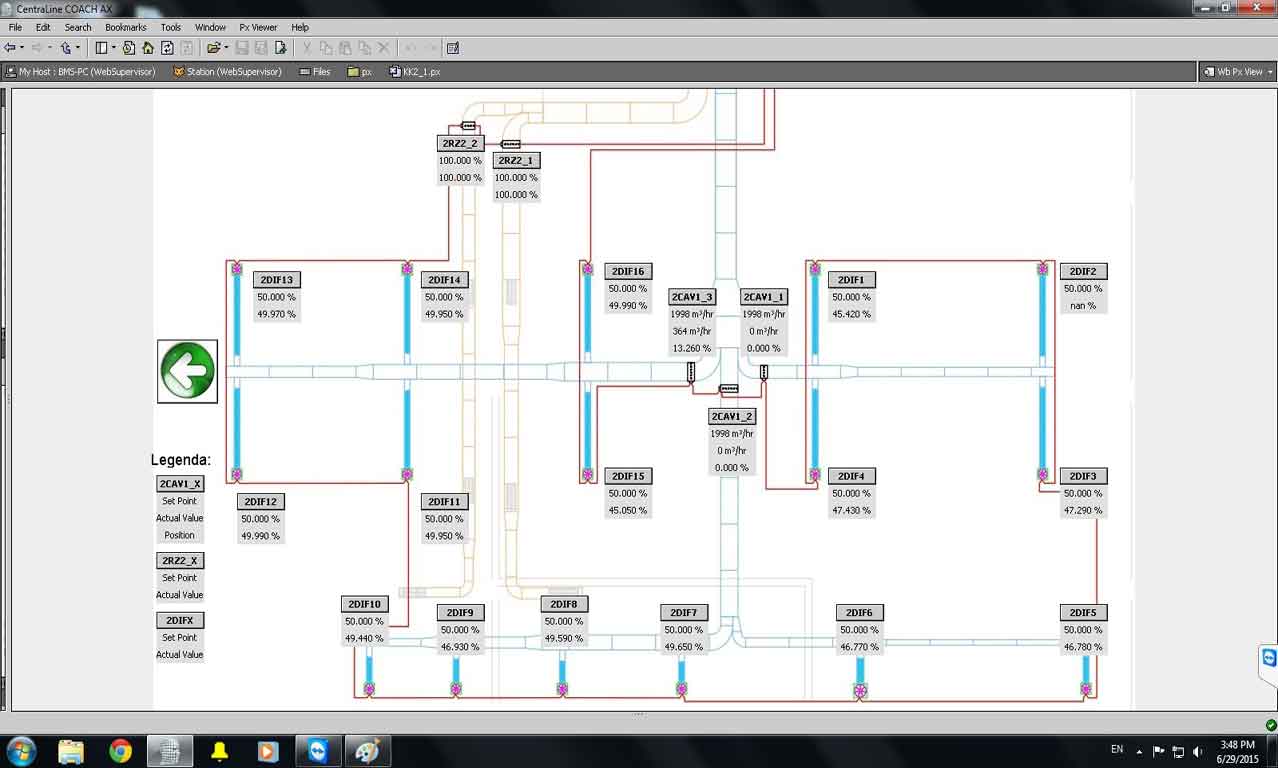
Task: Click the 2CAV1_2 label box
Action: (x=732, y=416)
